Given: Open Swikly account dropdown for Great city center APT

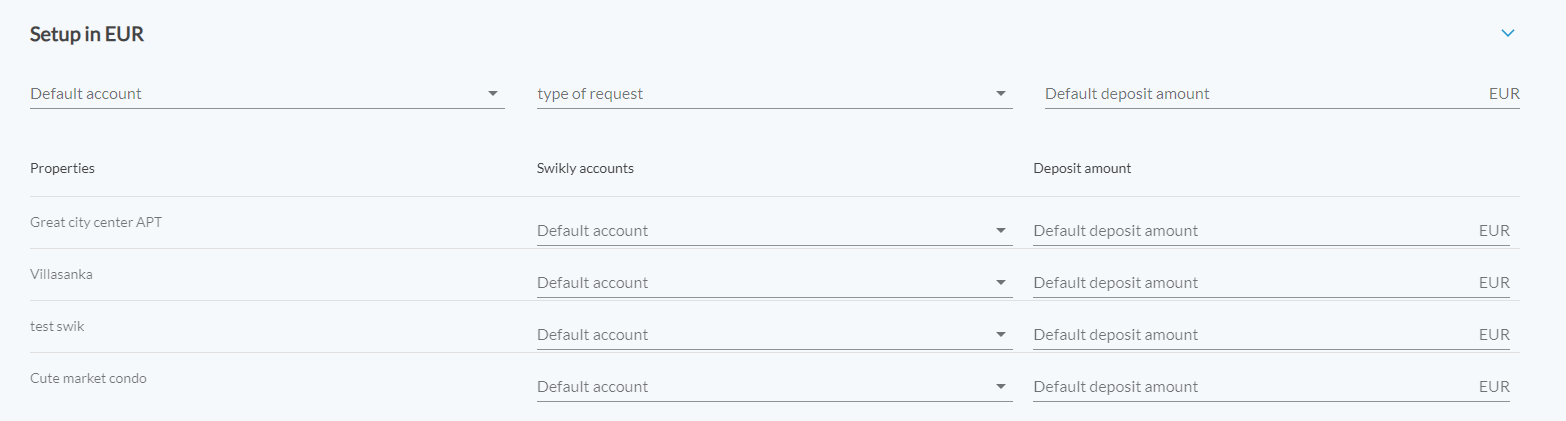Looking at the screenshot, I should pos(773,231).
